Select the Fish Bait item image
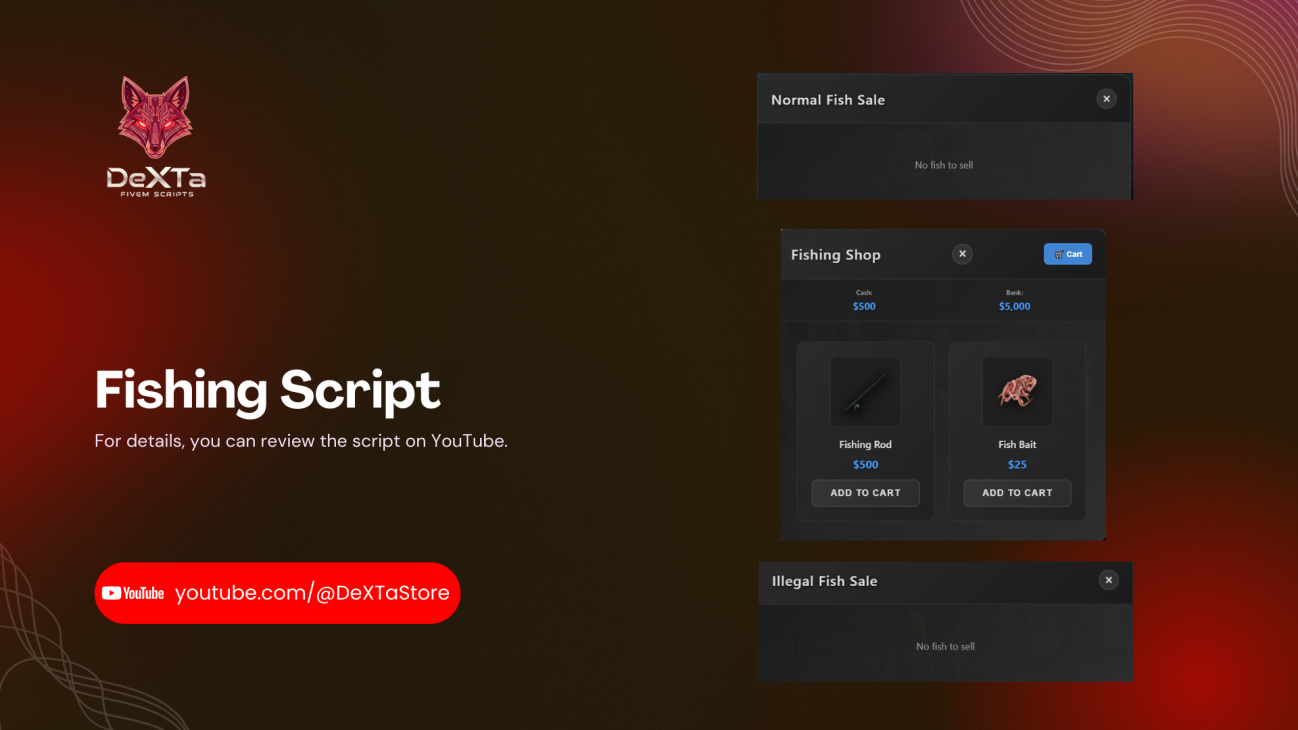Screen dimensions: 1298x730 1017,392
